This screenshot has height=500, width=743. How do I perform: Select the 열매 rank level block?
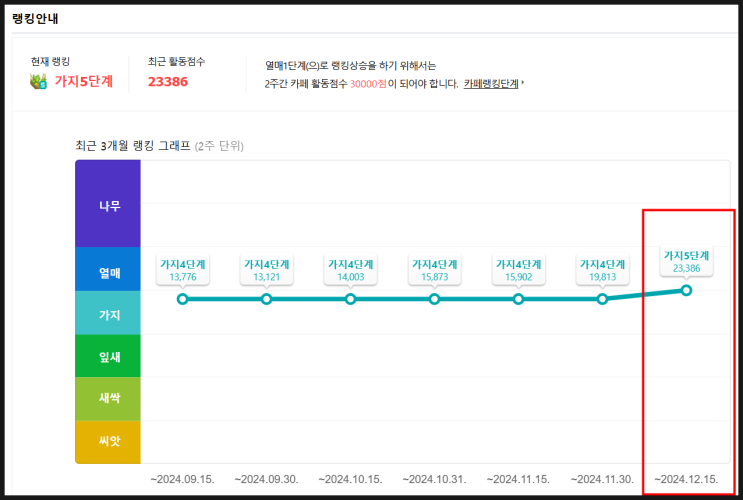coord(108,269)
